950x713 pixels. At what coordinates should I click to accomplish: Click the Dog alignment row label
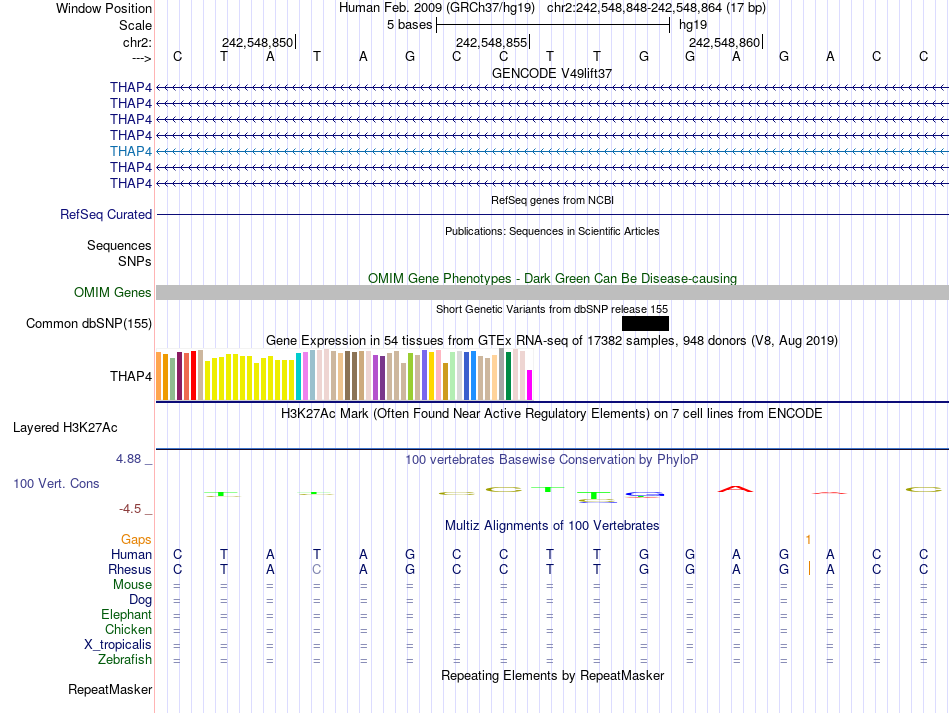tap(141, 600)
